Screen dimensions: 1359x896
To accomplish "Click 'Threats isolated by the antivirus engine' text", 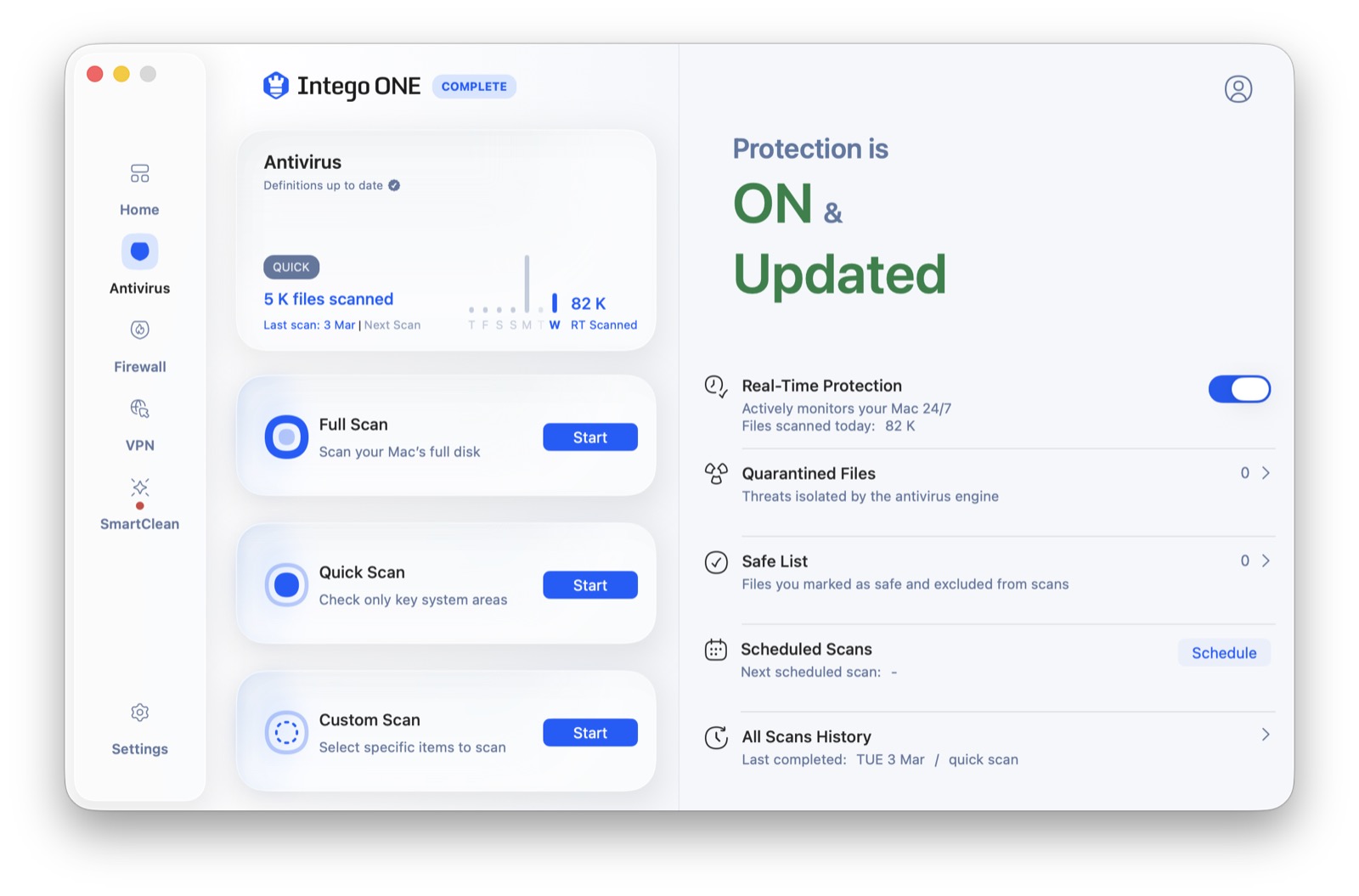I will point(870,496).
